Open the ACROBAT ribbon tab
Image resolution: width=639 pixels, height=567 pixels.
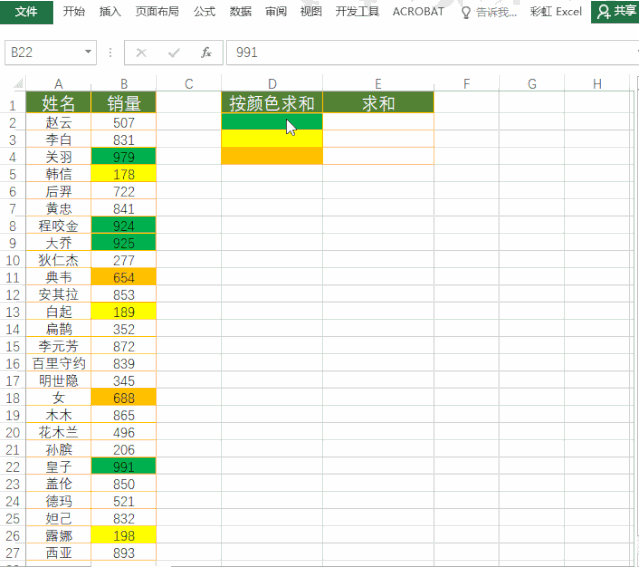point(418,11)
